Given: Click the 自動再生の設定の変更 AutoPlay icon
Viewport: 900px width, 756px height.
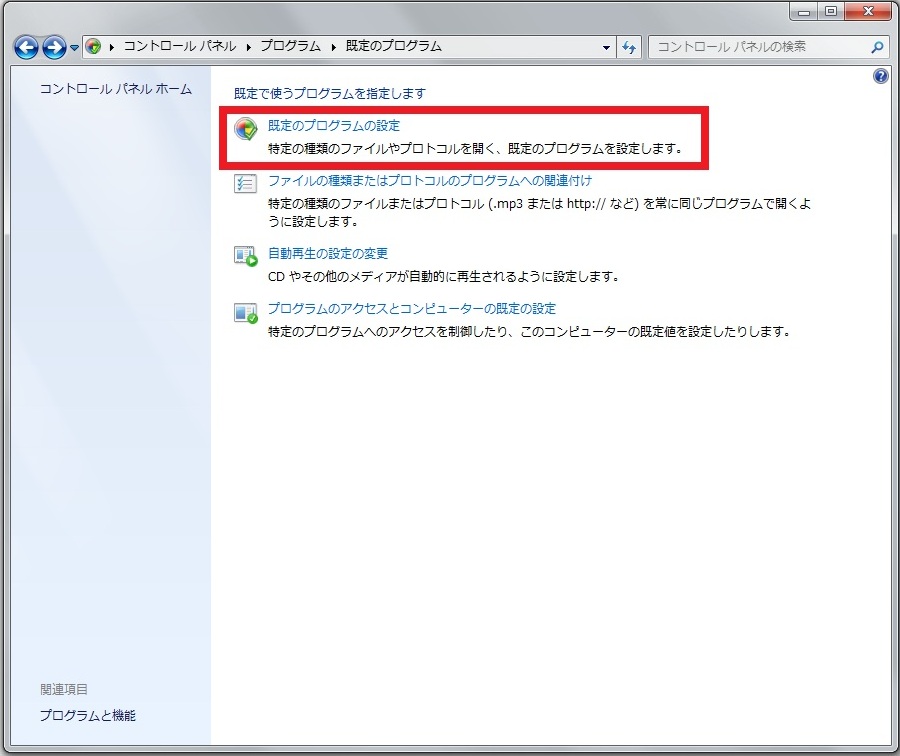Looking at the screenshot, I should tap(245, 256).
